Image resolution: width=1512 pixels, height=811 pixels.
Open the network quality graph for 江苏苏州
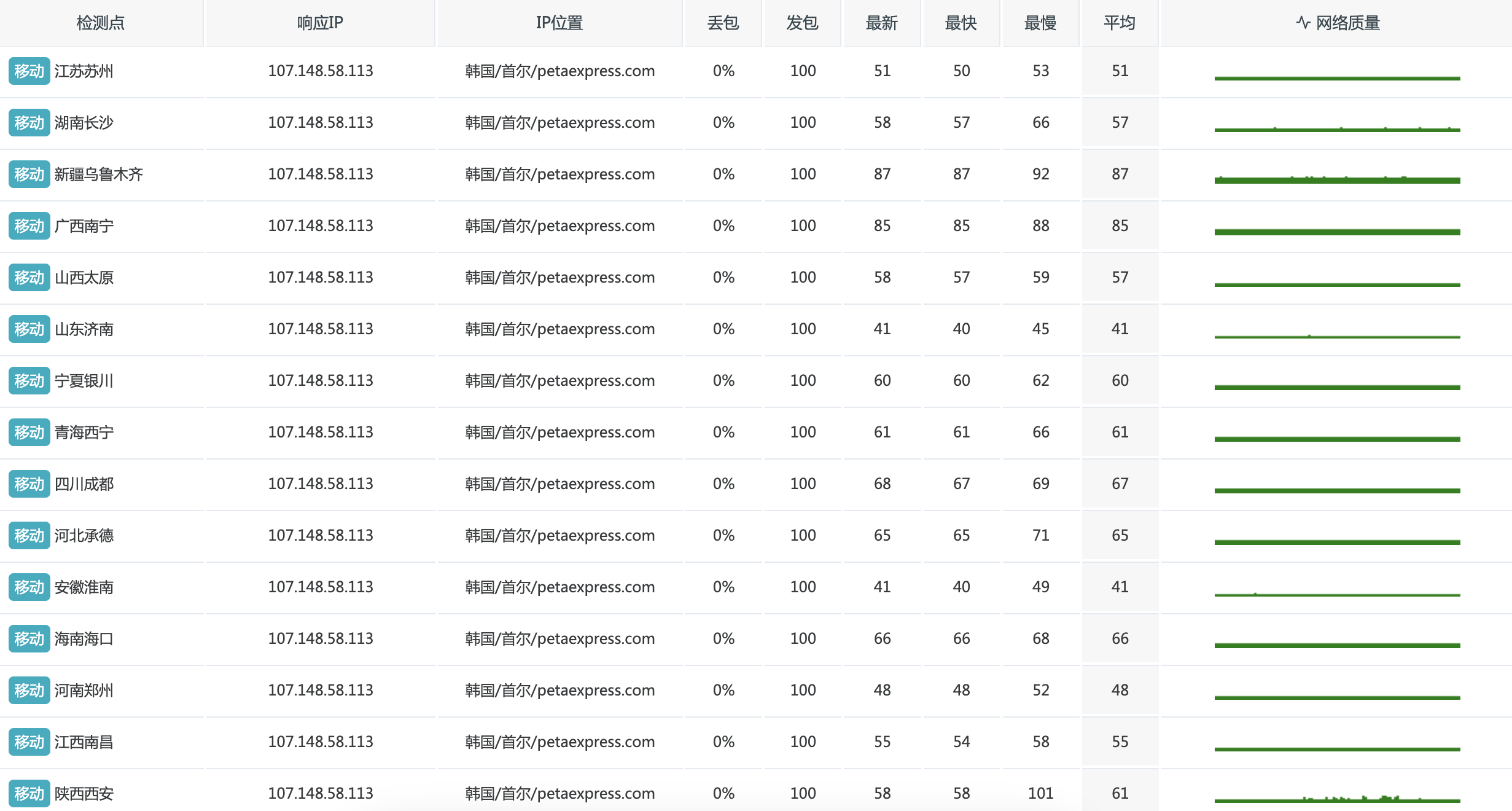pyautogui.click(x=1337, y=77)
